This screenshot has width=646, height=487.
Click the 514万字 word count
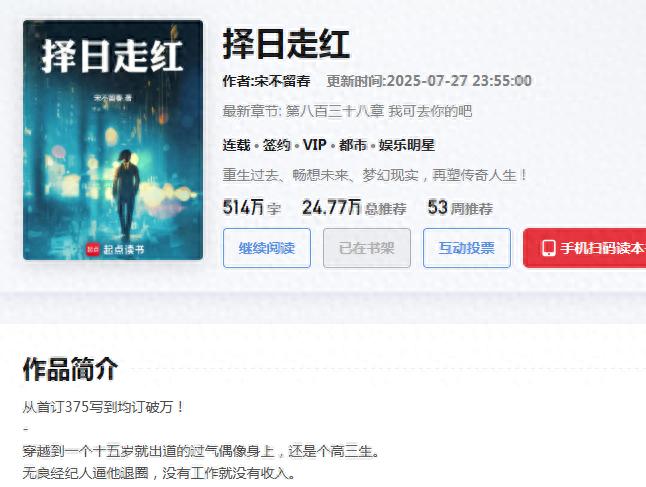coord(252,207)
